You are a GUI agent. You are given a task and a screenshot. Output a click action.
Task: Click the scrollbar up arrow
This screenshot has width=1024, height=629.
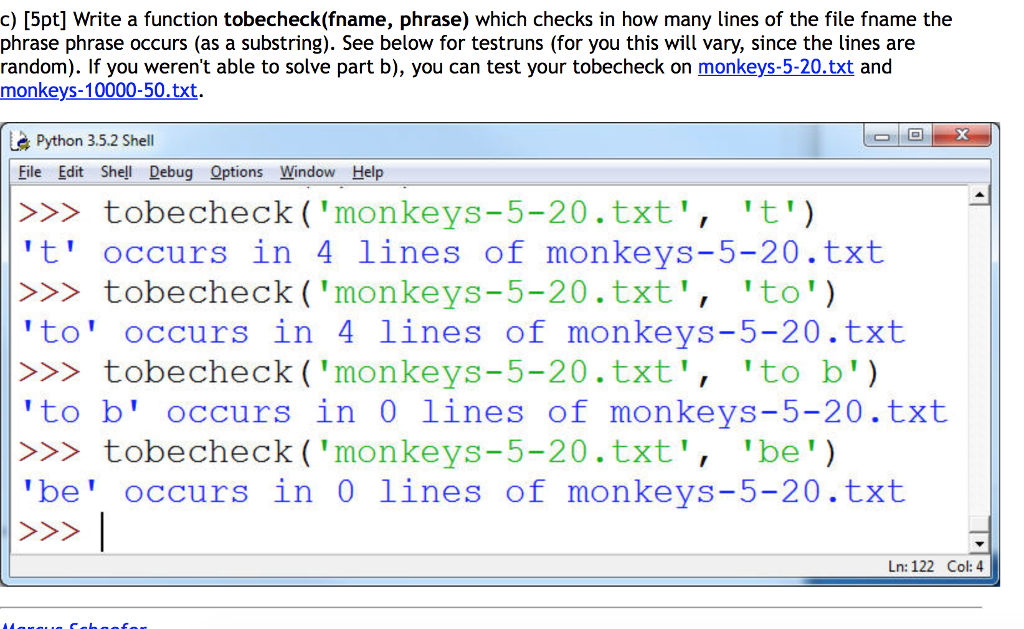(x=978, y=193)
